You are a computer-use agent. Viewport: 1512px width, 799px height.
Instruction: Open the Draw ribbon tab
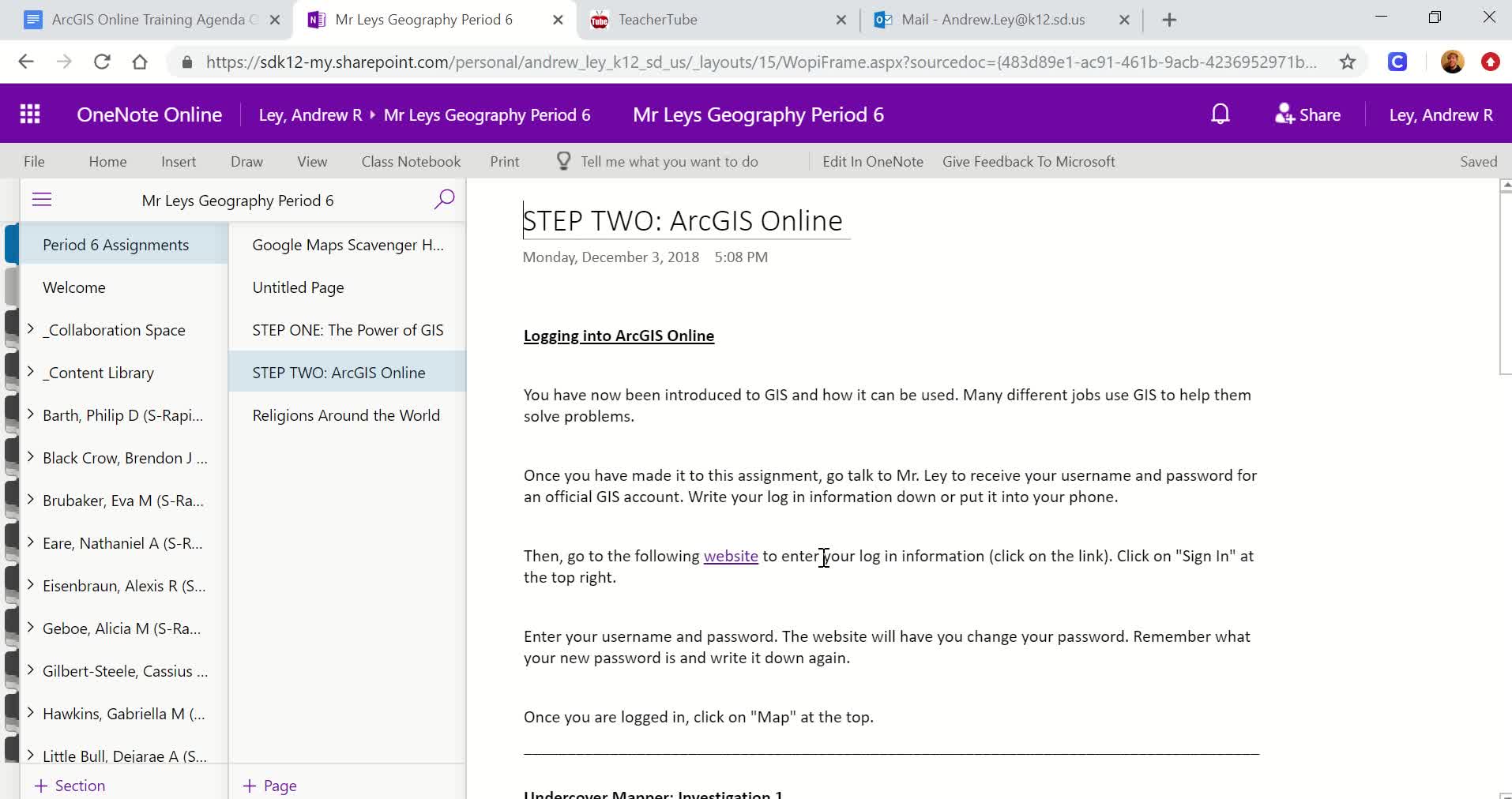[246, 161]
